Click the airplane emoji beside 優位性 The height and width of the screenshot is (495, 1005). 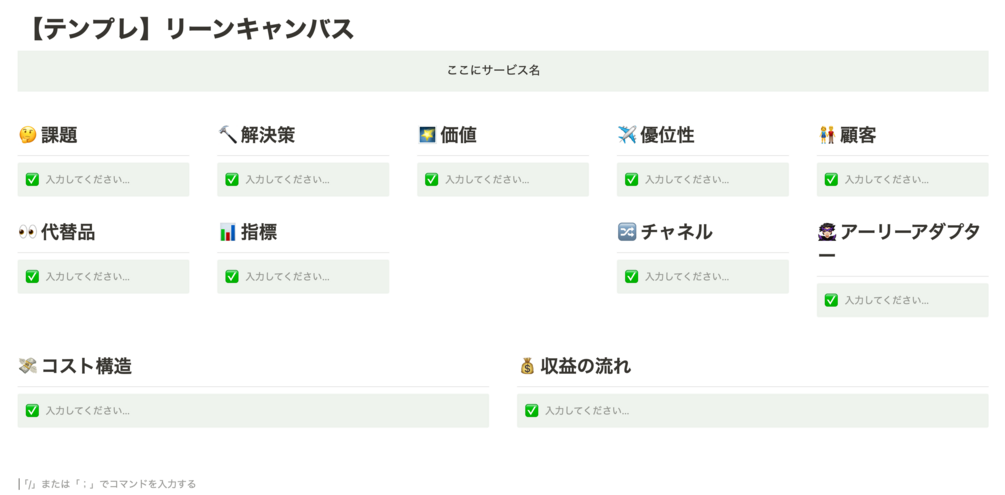click(x=627, y=135)
